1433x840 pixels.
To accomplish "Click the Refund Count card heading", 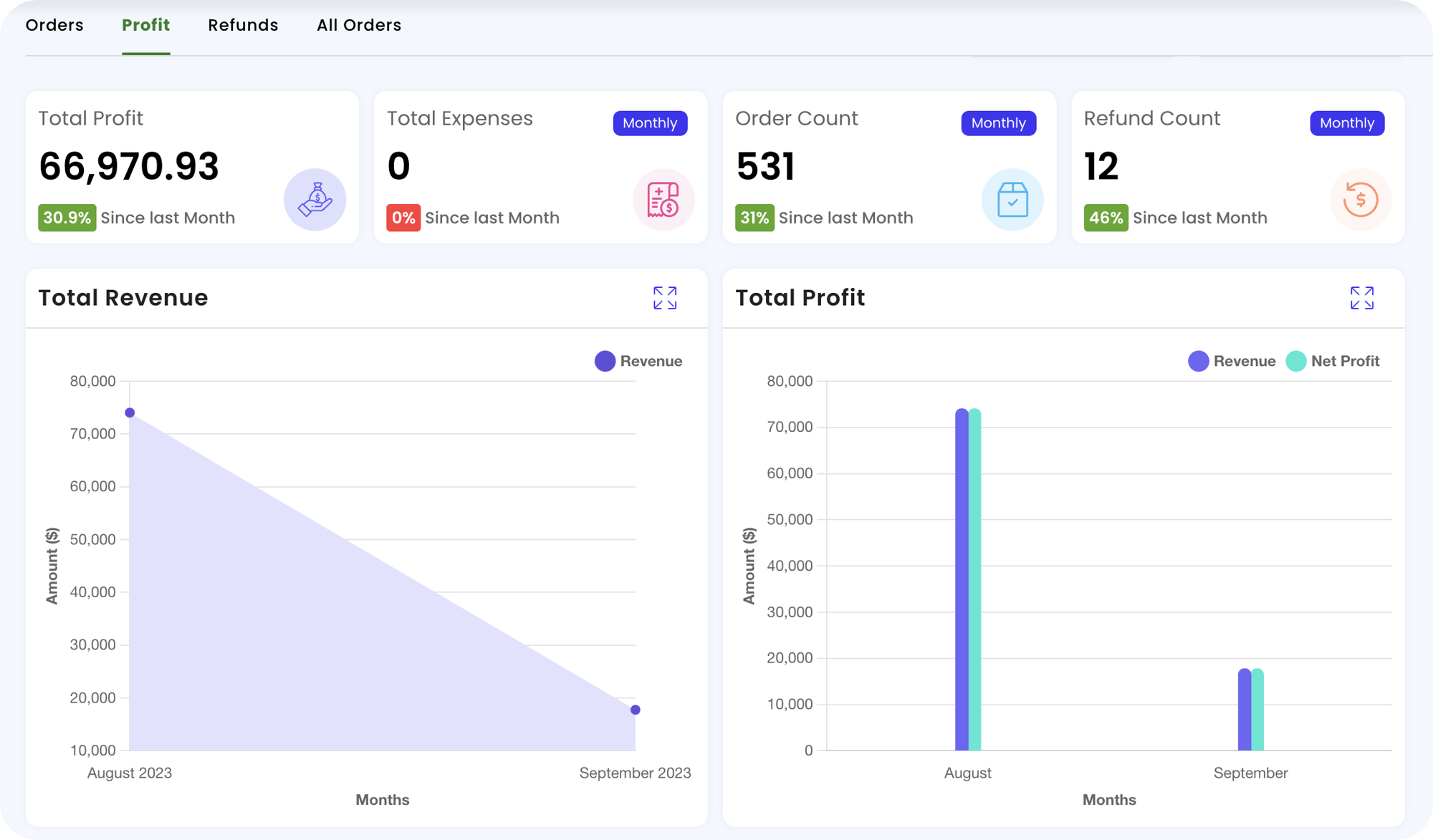I will 1152,118.
